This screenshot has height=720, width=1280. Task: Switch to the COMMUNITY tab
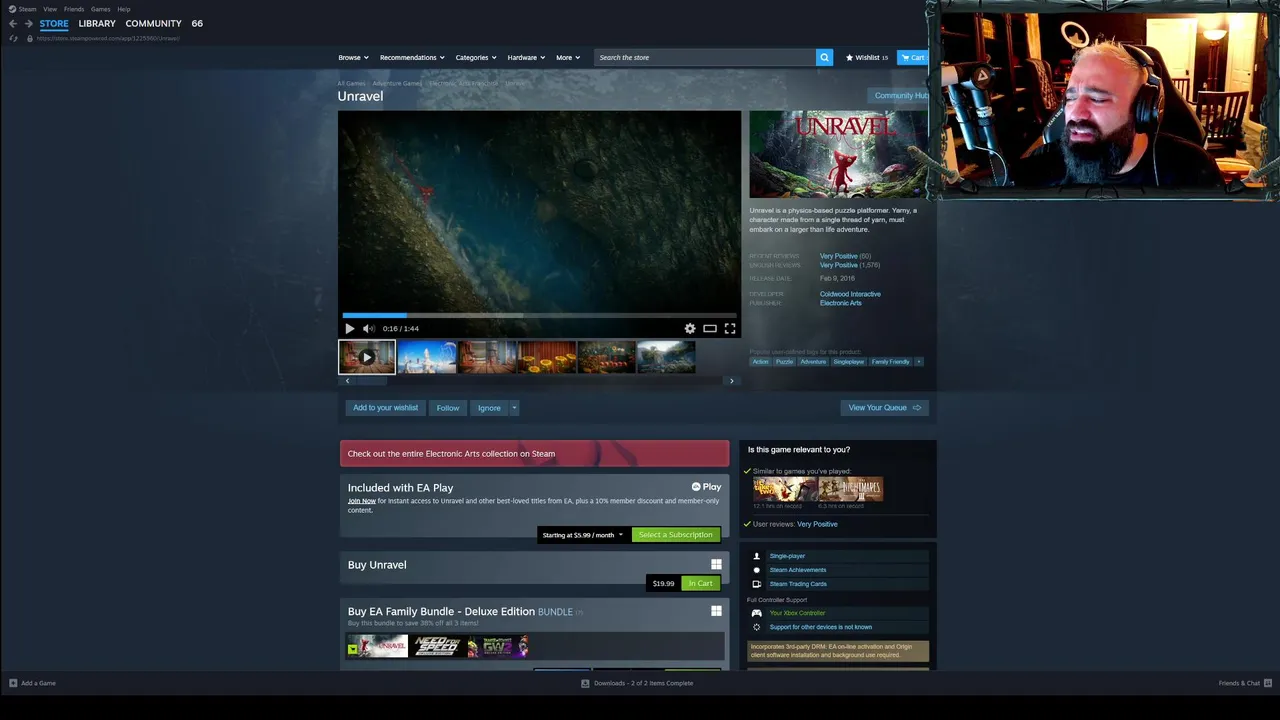153,23
